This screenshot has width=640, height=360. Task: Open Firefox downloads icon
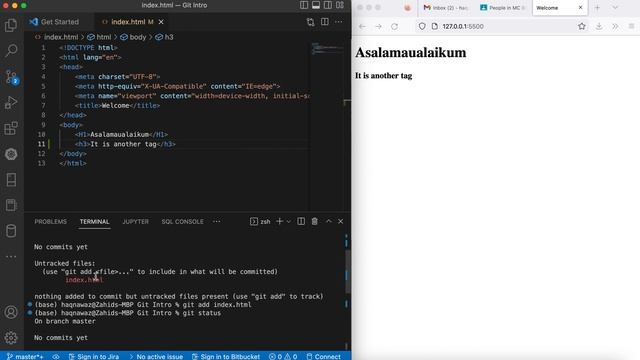599,27
